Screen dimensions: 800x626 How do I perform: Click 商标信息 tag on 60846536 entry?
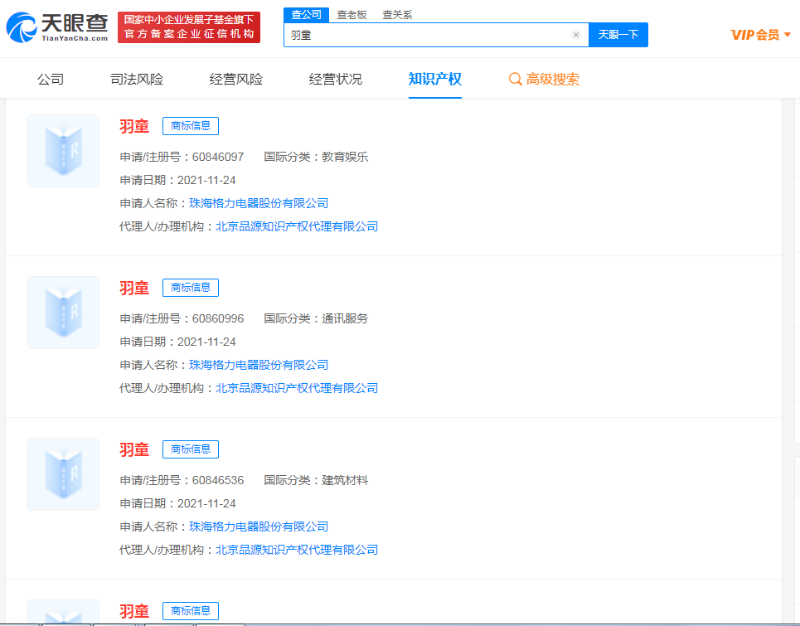(x=190, y=449)
